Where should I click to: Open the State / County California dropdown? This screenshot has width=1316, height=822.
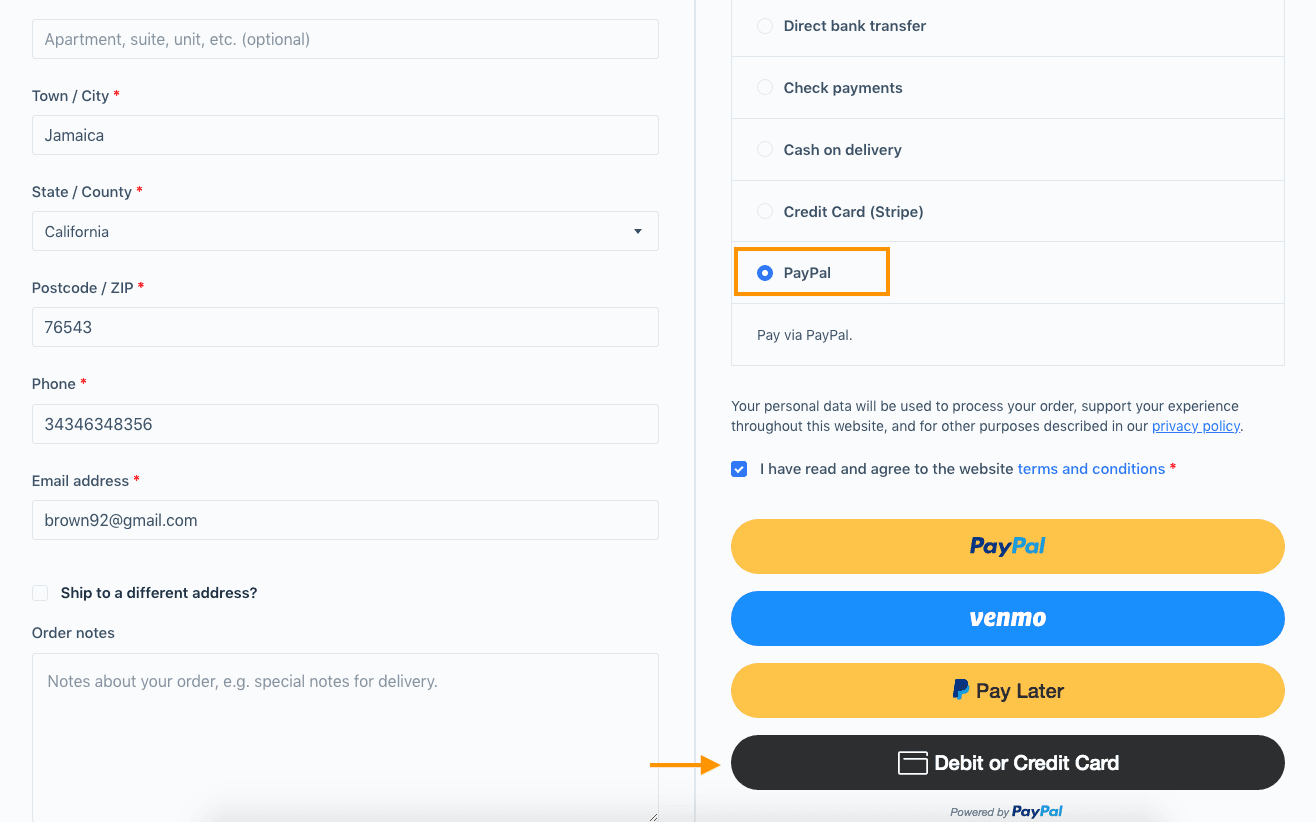(x=345, y=231)
